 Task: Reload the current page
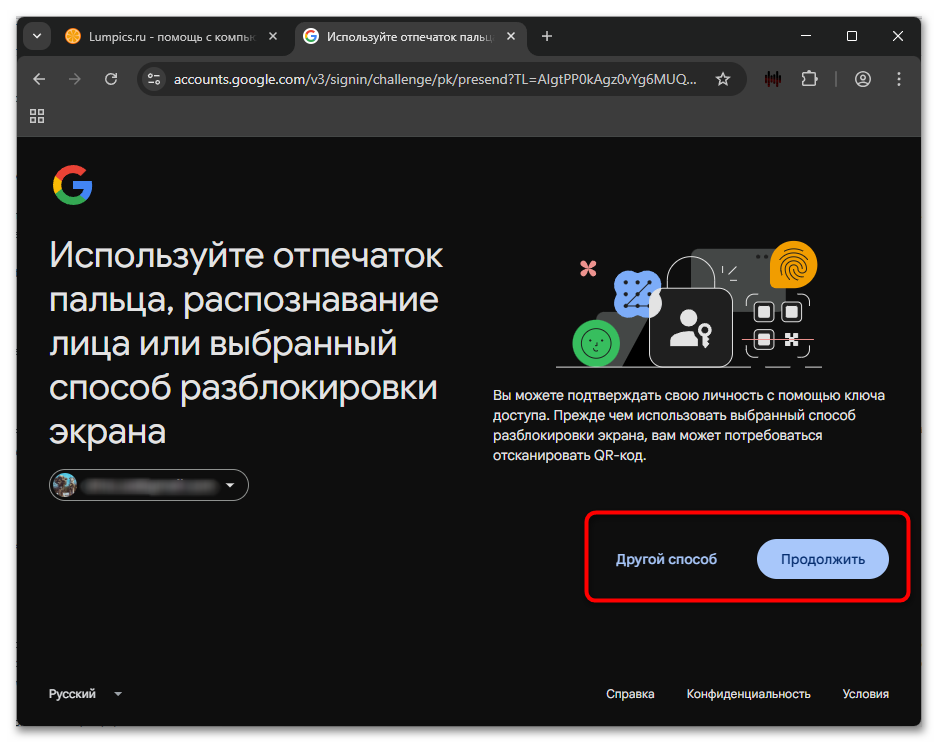point(111,79)
